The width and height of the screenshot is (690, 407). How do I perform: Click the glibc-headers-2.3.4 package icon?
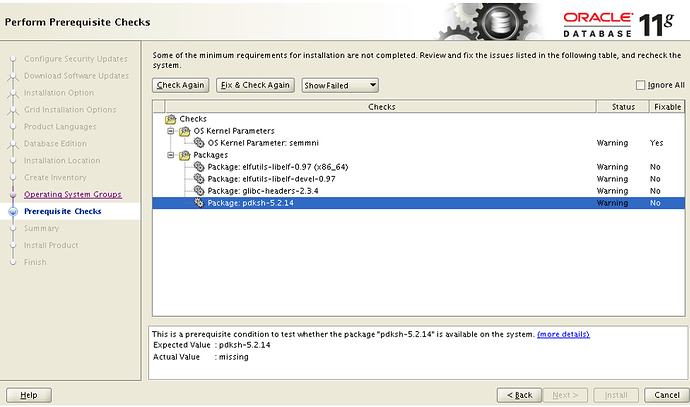click(x=199, y=191)
